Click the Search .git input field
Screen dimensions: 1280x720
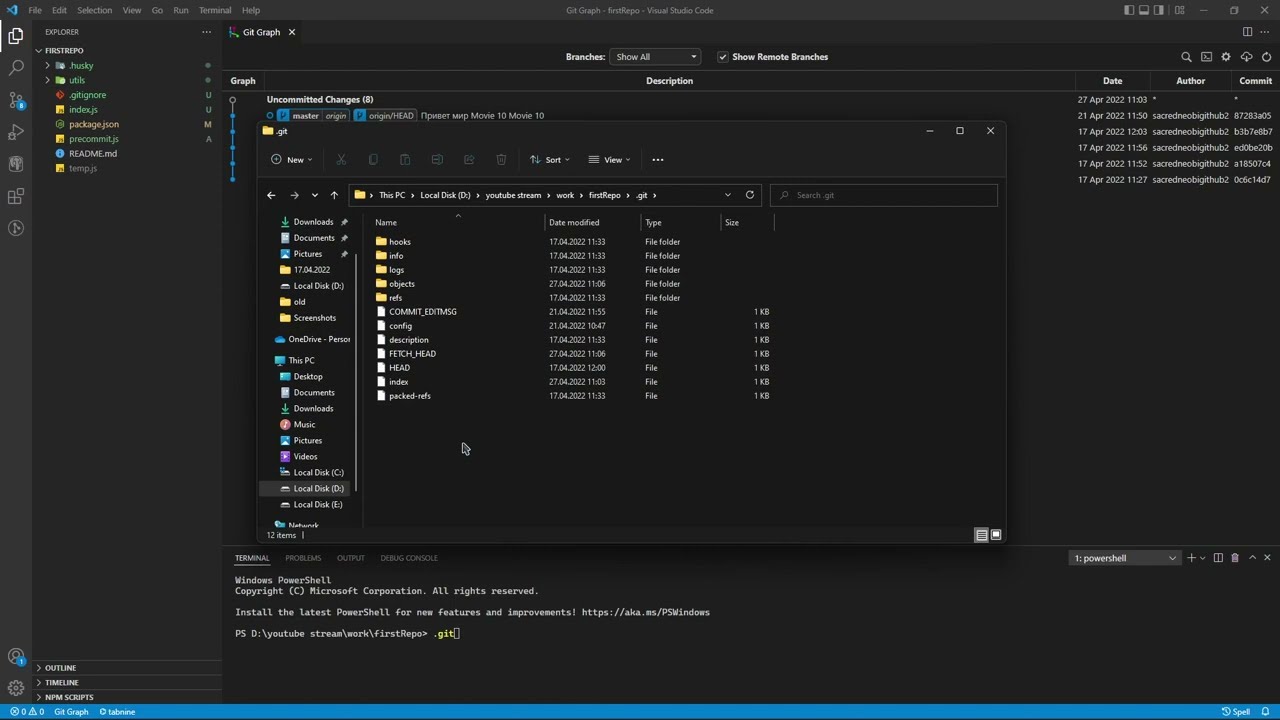[x=884, y=195]
